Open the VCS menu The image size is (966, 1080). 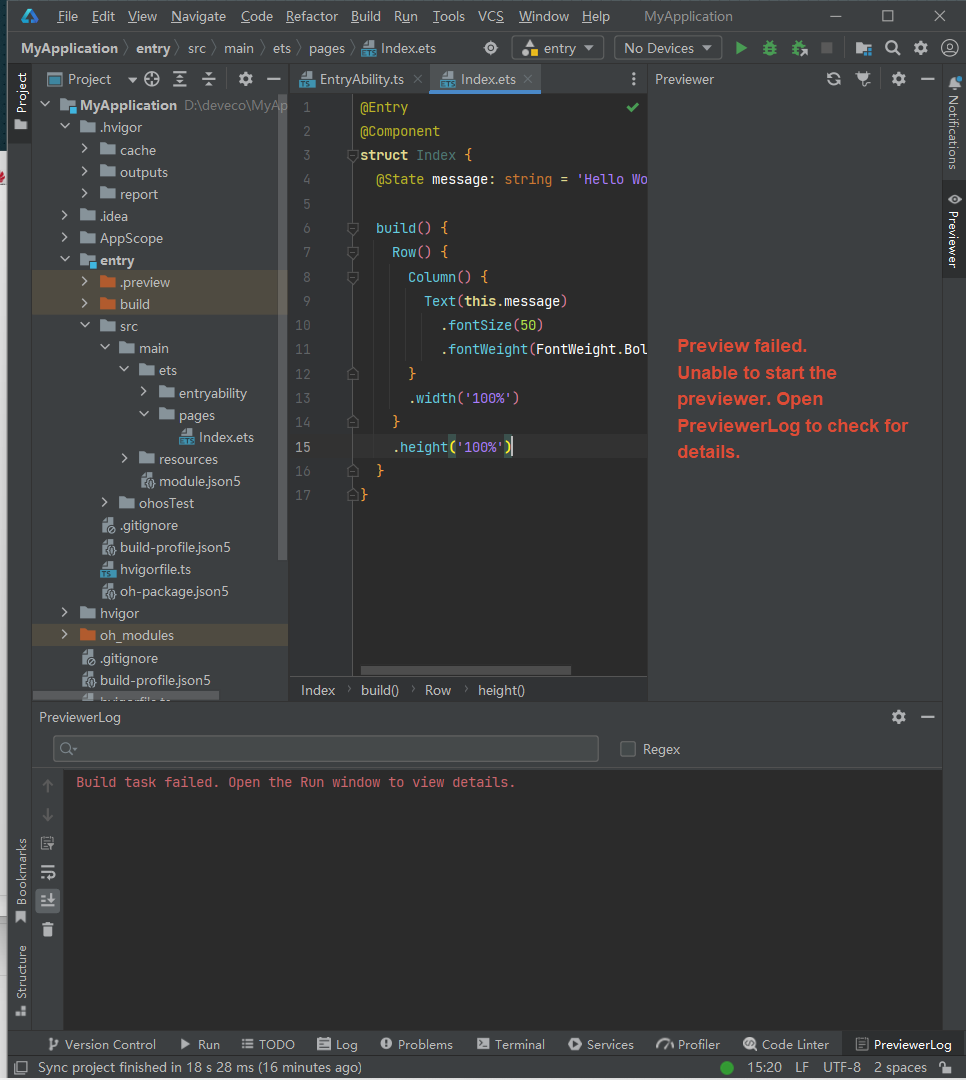click(x=491, y=16)
